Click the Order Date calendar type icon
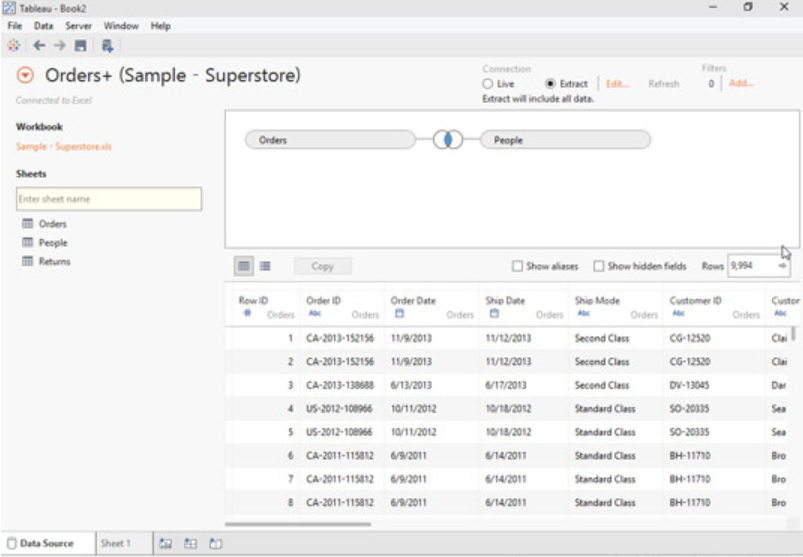The height and width of the screenshot is (557, 803). tap(399, 313)
